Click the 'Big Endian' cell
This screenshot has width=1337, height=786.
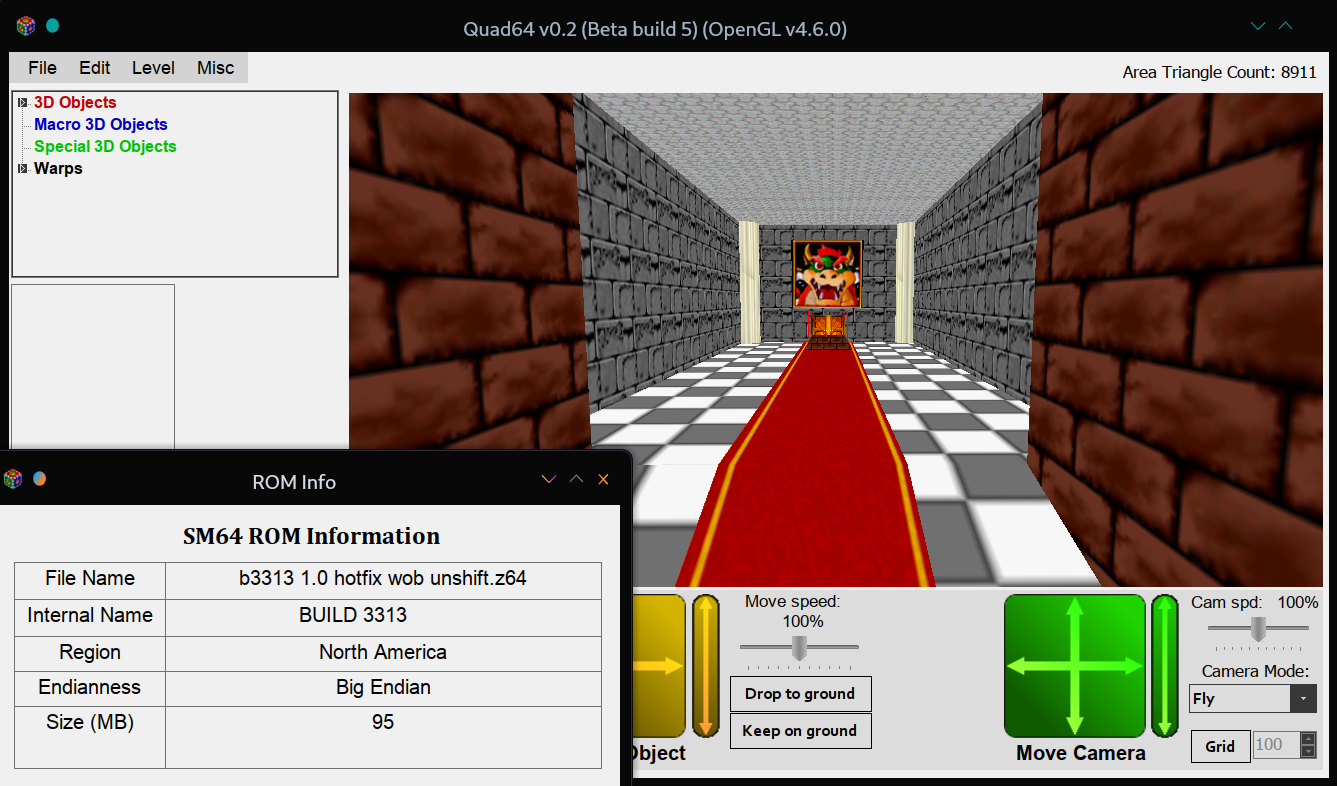pos(383,687)
